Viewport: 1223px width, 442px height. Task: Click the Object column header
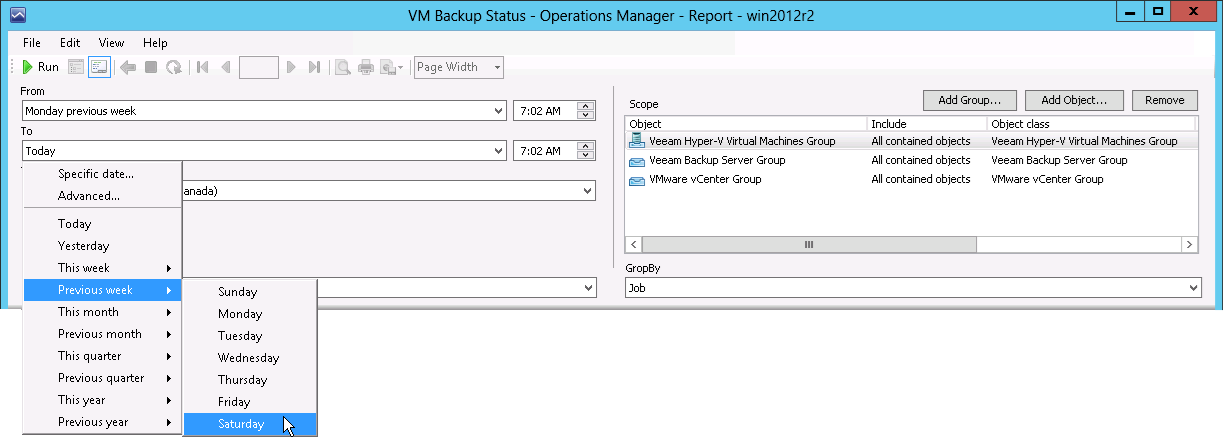point(746,124)
